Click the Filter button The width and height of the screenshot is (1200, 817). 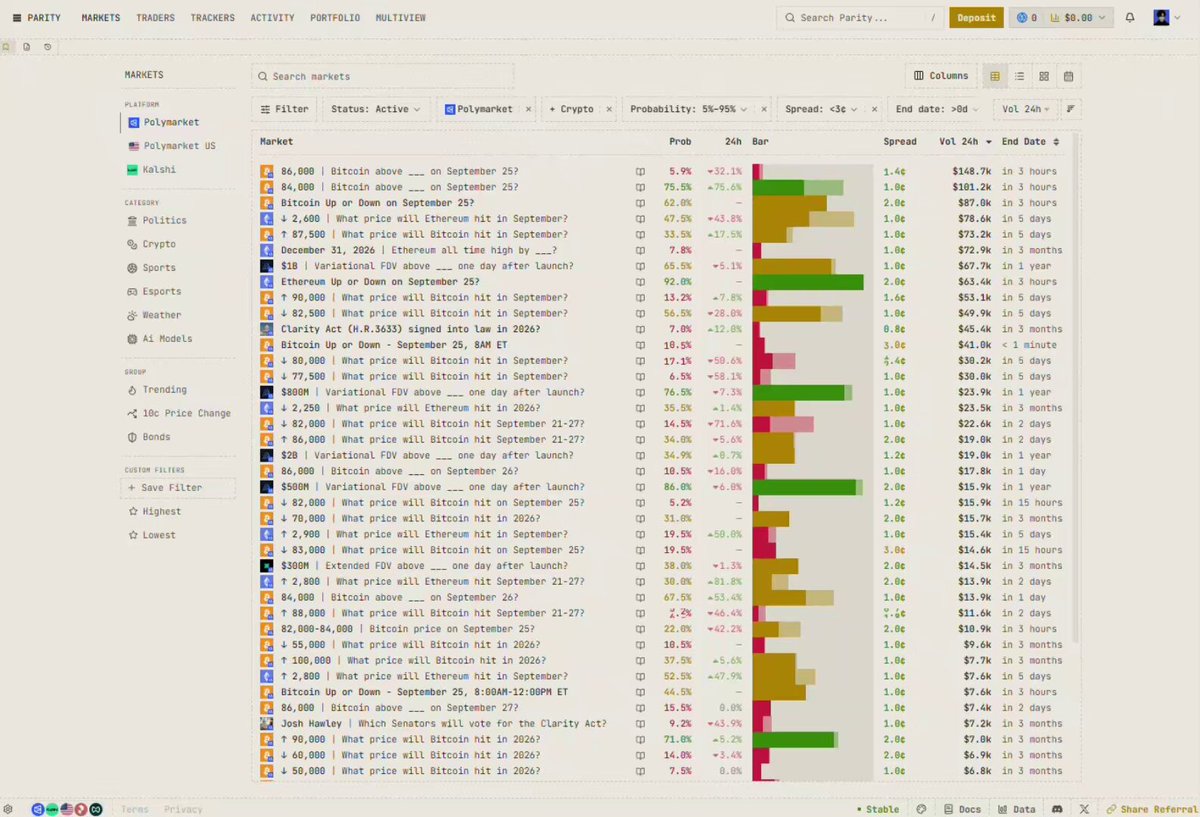click(284, 109)
